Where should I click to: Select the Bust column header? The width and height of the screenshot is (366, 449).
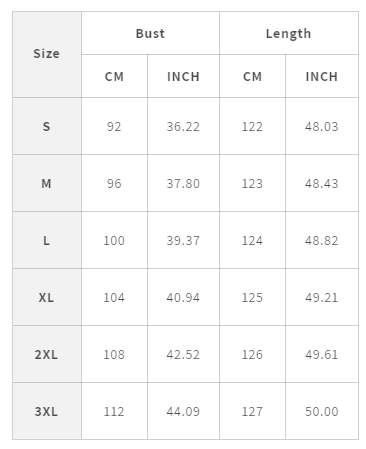(x=150, y=33)
